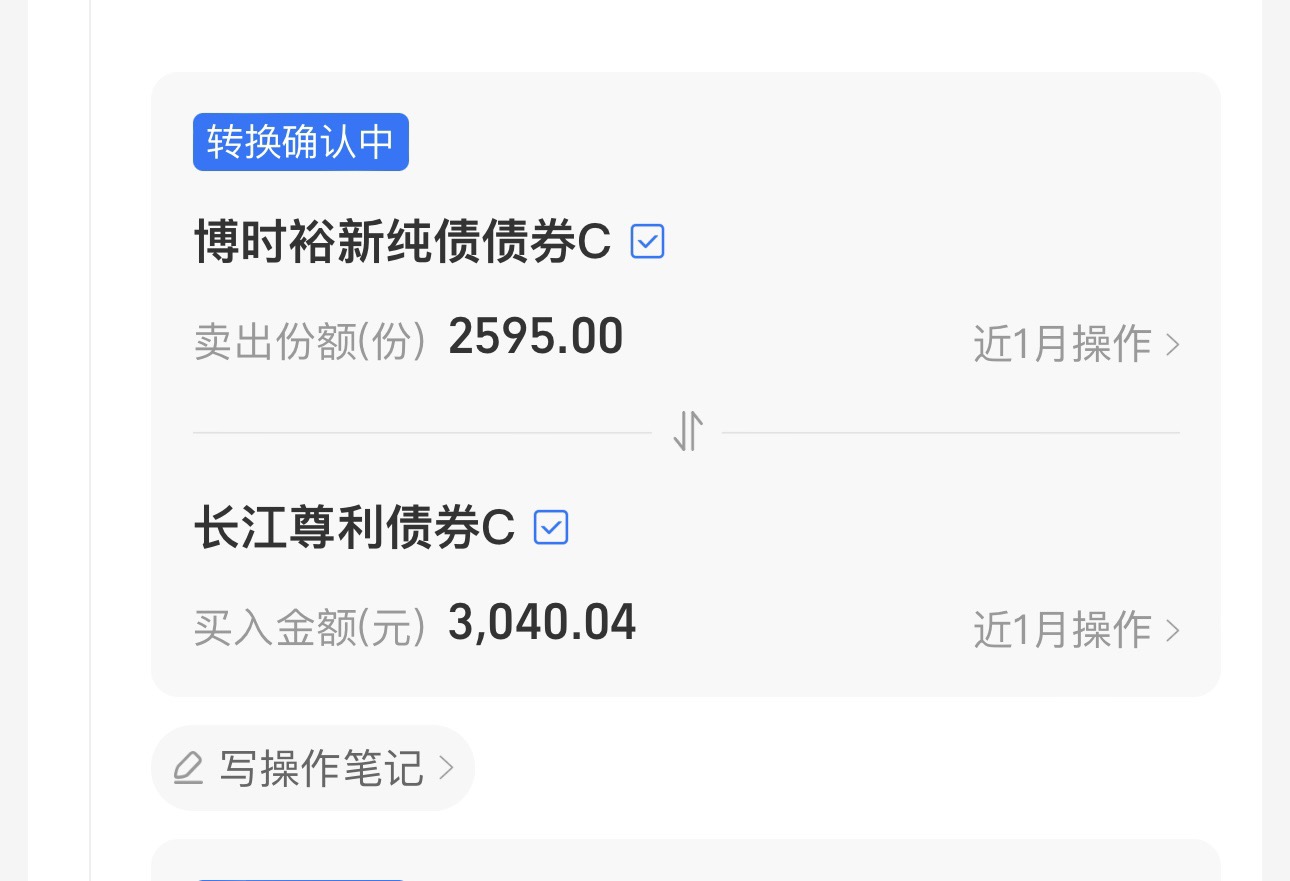The width and height of the screenshot is (1290, 881).
Task: Tap the partially visible card at bottom
Action: point(686,860)
